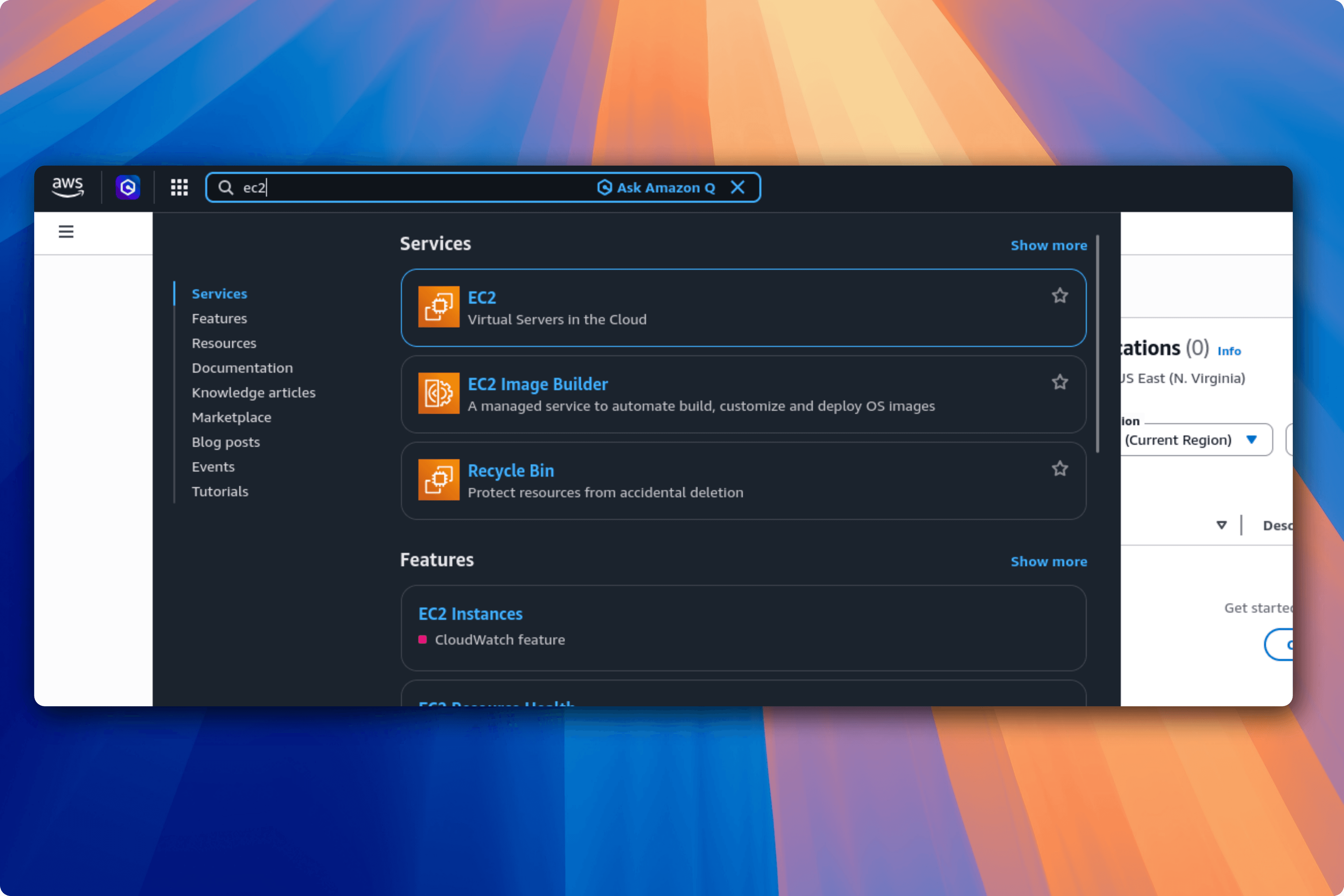Select the Documentation filter category
1344x896 pixels.
[x=242, y=368]
